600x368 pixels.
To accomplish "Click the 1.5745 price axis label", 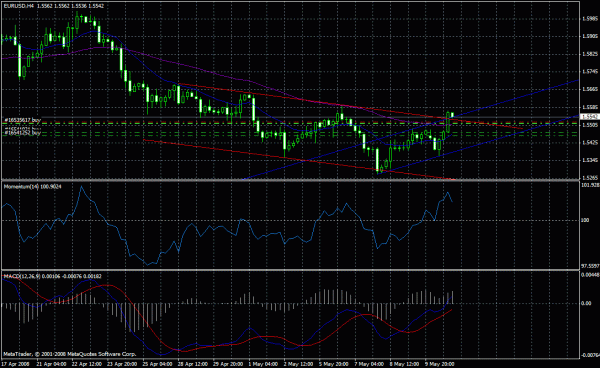I will [590, 72].
